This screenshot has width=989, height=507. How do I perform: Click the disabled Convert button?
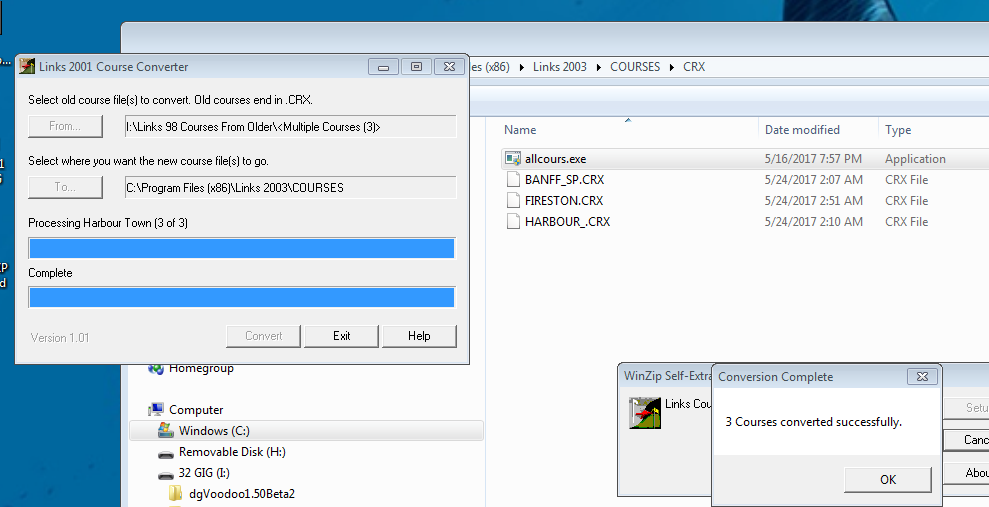264,336
